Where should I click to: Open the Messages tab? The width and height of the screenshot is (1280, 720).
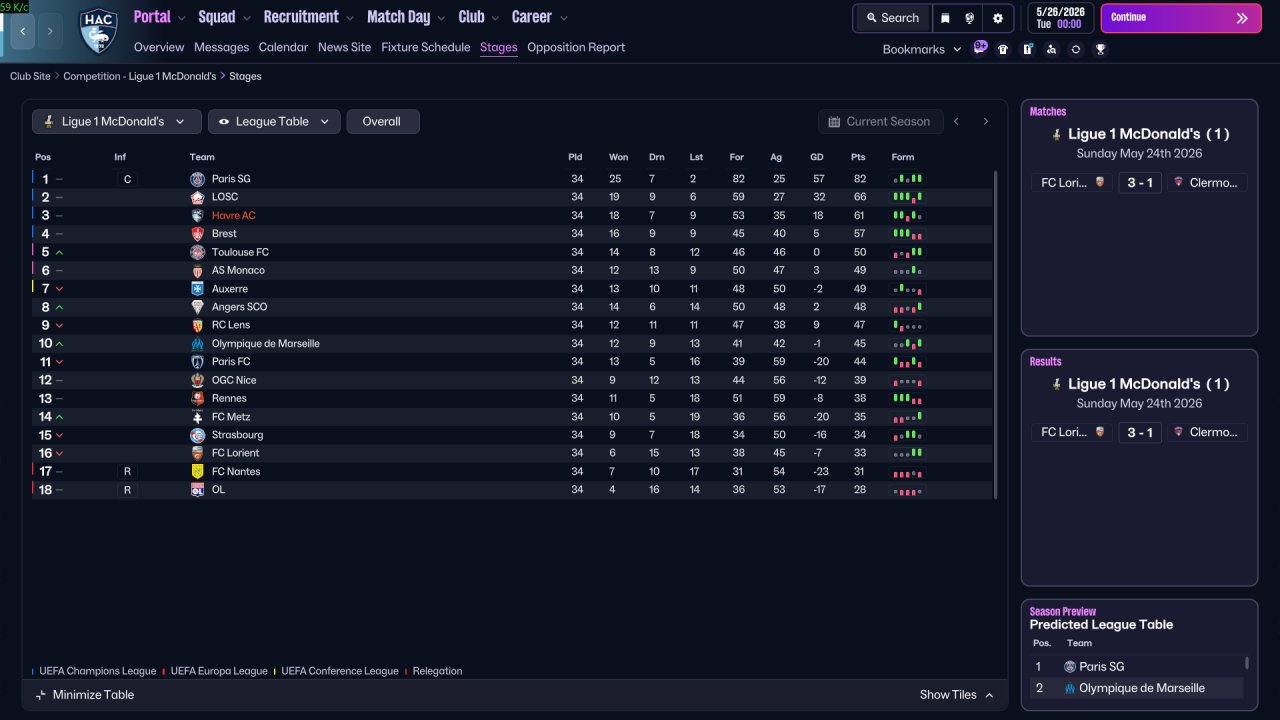pyautogui.click(x=222, y=47)
